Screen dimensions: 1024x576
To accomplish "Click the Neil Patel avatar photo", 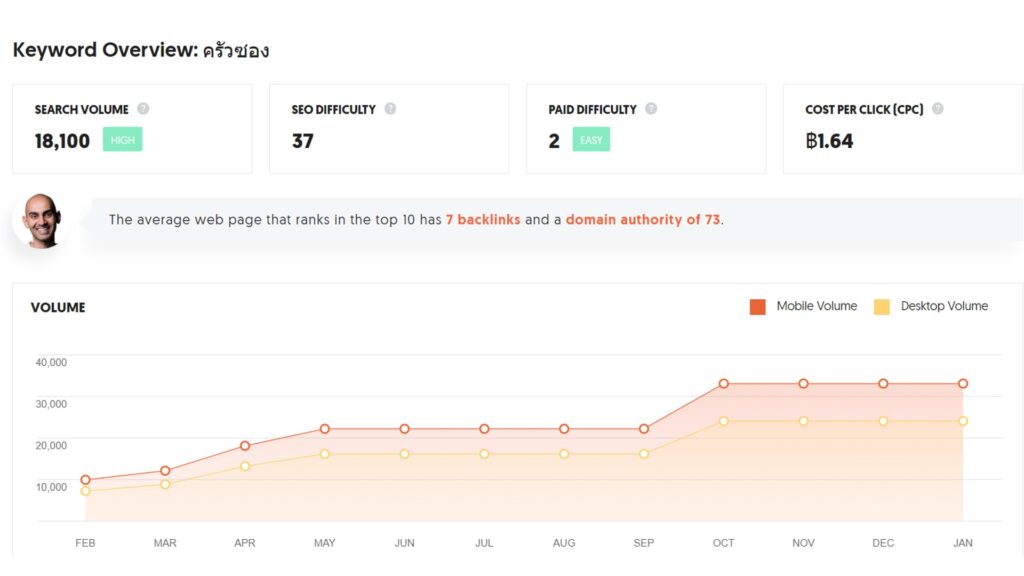I will 41,221.
